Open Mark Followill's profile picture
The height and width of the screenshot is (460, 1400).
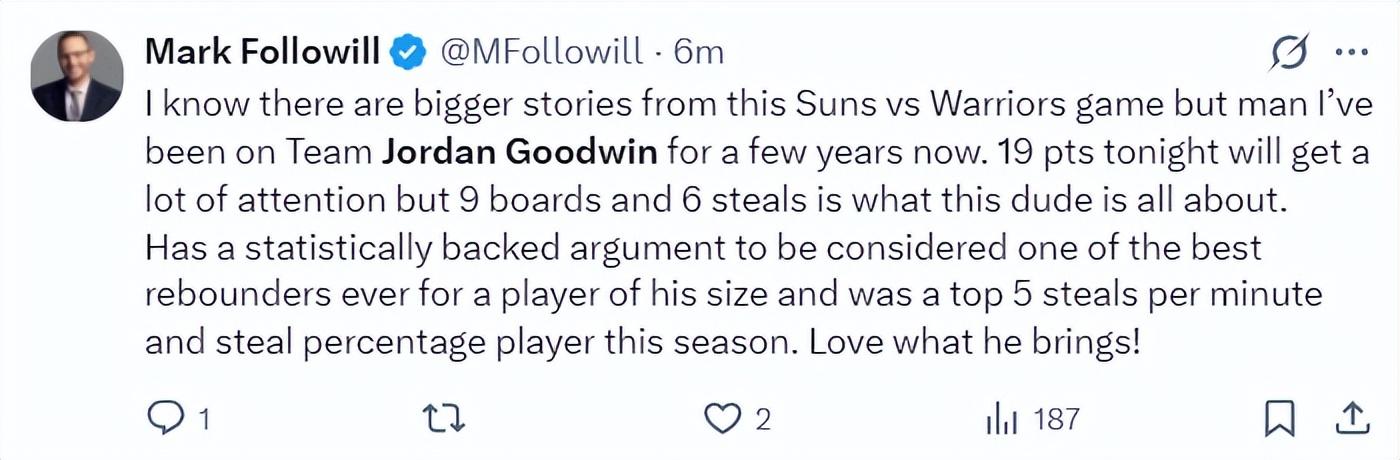click(77, 75)
